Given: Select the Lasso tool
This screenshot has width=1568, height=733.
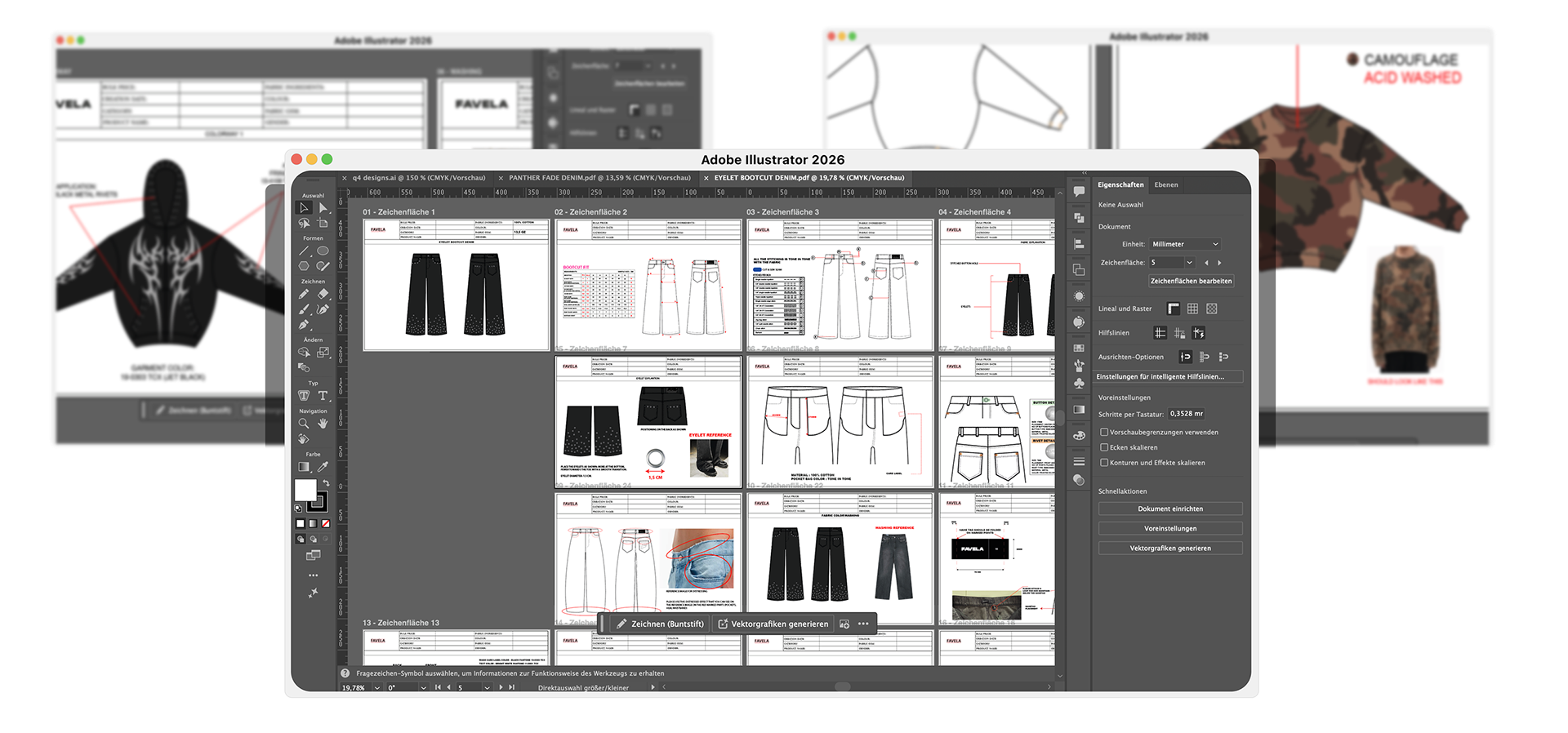Looking at the screenshot, I should click(x=304, y=223).
